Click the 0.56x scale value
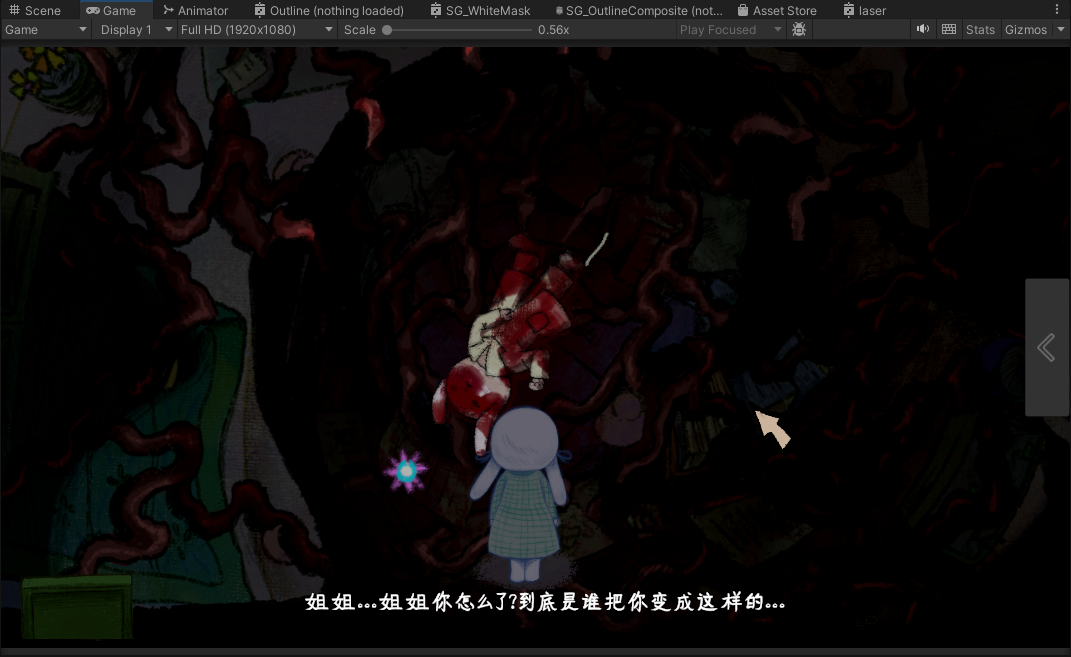 553,30
